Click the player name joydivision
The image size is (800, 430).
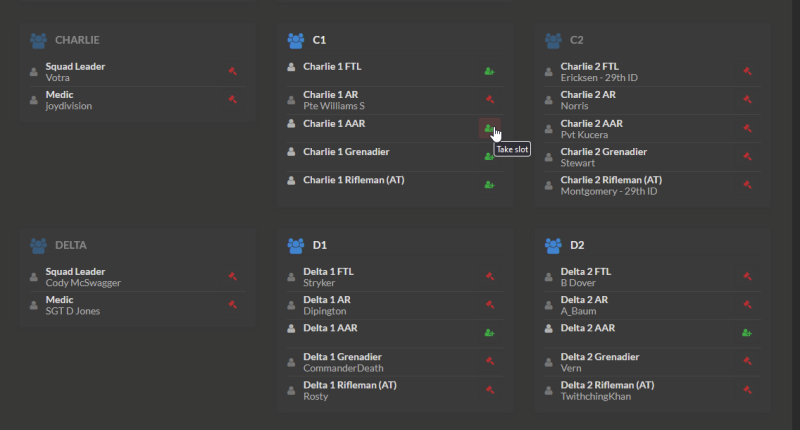pyautogui.click(x=69, y=106)
